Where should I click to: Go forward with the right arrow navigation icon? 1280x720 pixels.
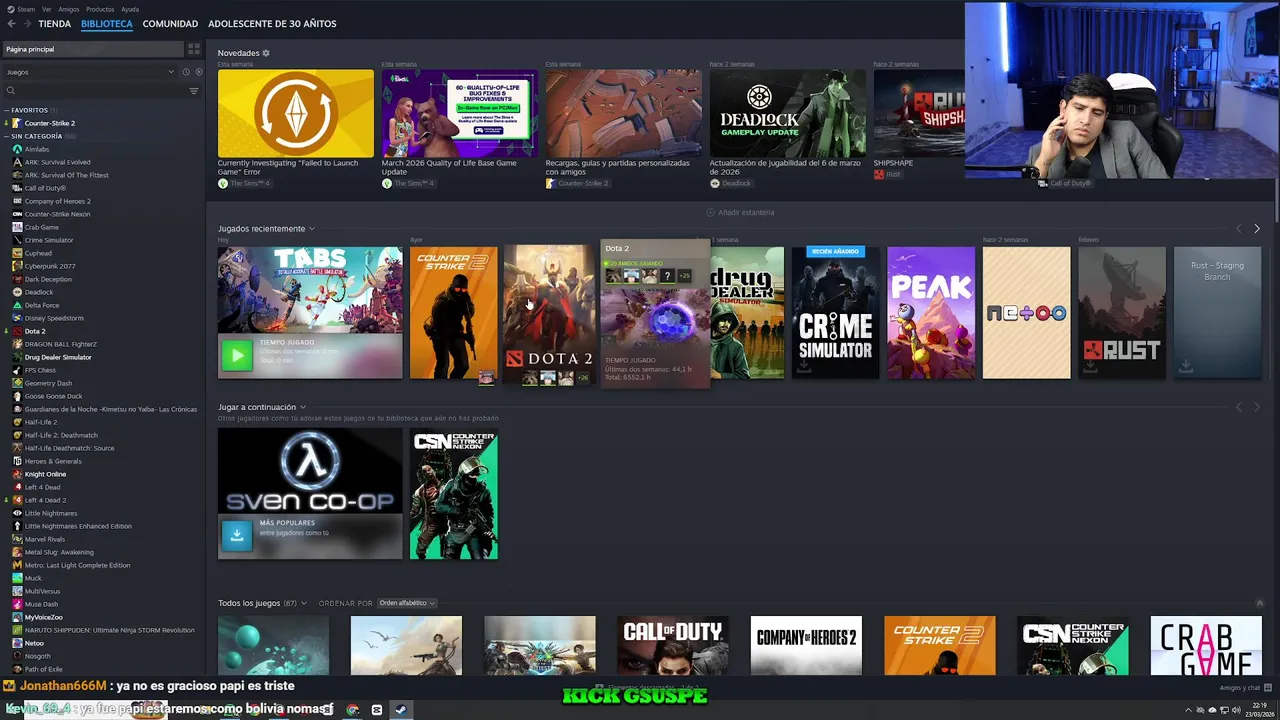click(26, 24)
